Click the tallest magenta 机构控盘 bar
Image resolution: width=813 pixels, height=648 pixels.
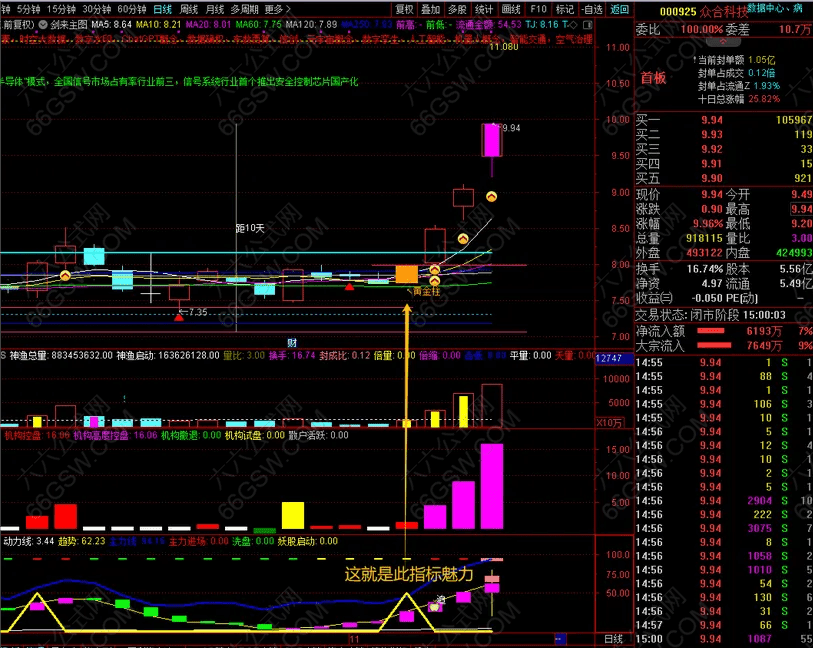click(492, 486)
